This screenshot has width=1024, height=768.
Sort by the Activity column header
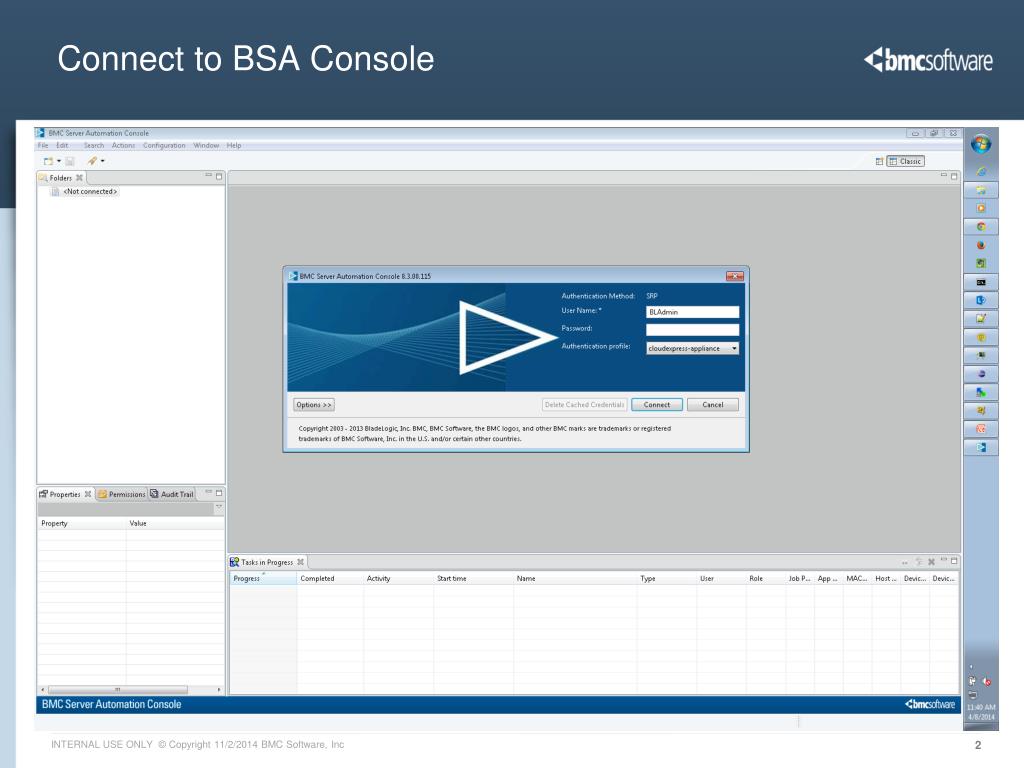398,579
